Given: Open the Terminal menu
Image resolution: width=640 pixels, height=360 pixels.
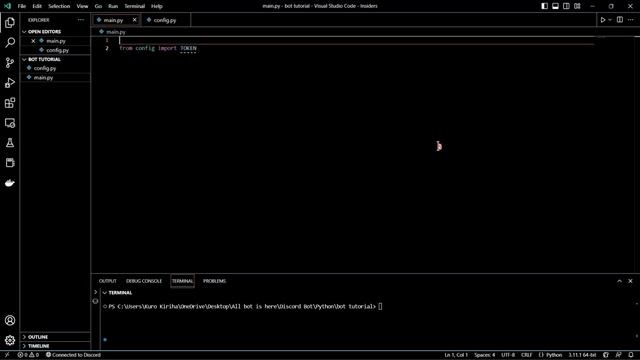Looking at the screenshot, I should [135, 6].
